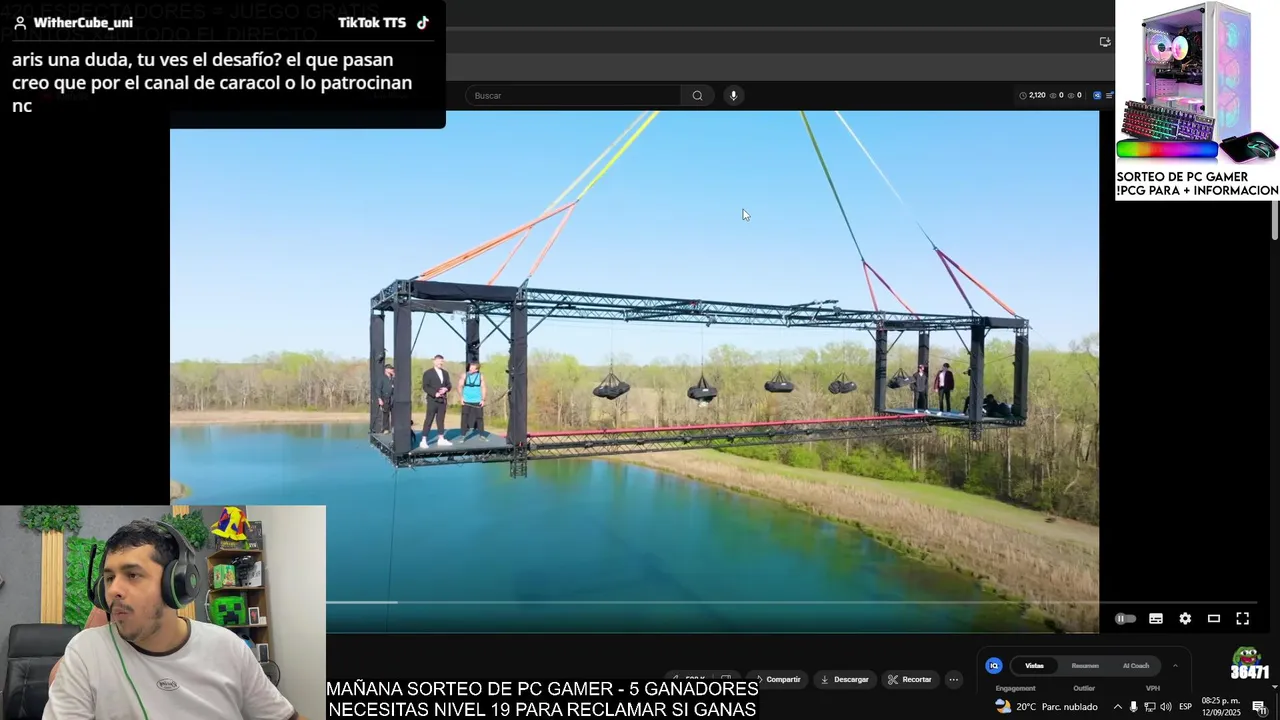The height and width of the screenshot is (720, 1280).
Task: Collapse the vidIQ panel chevron
Action: click(1175, 666)
